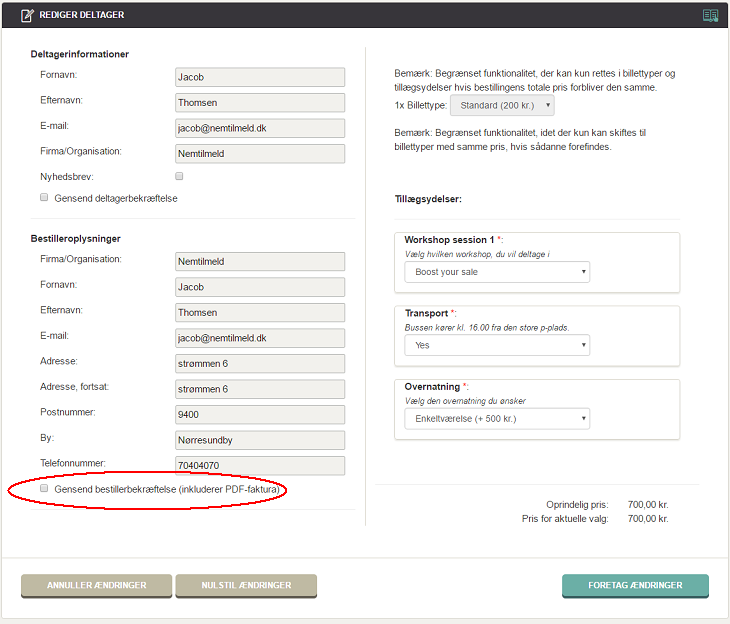The image size is (730, 624).
Task: Submit with Foretag ændringer button
Action: coord(635,585)
